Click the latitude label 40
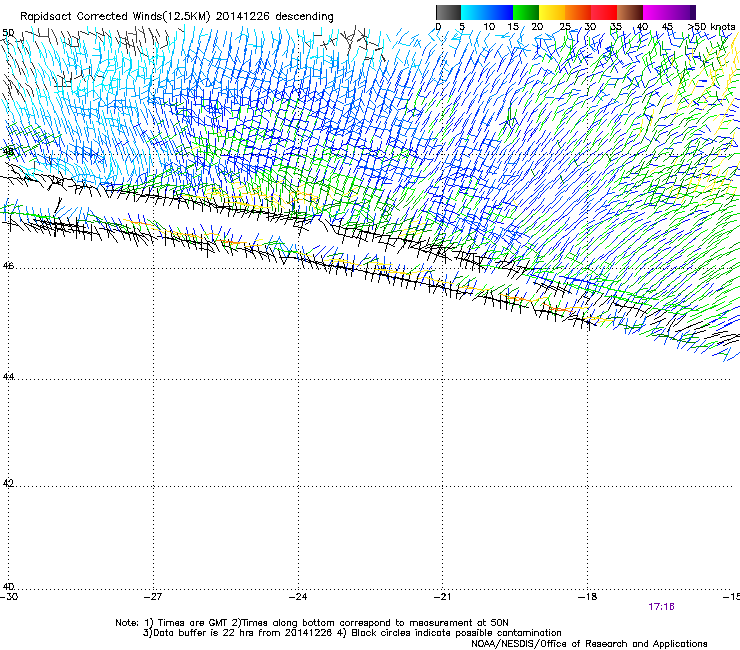Viewport: 740px width, 650px height. pyautogui.click(x=8, y=586)
